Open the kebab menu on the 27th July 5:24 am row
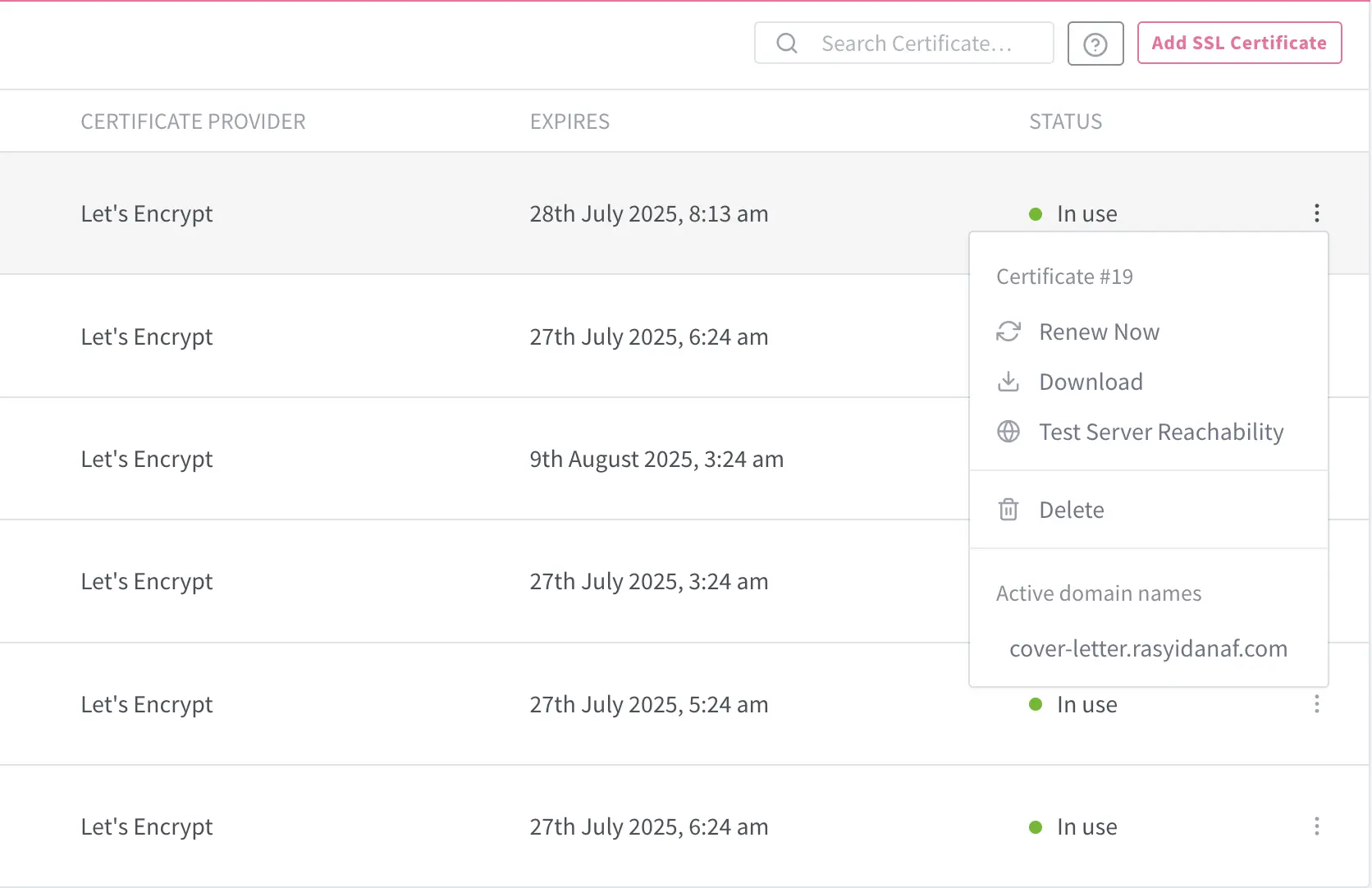 point(1316,704)
